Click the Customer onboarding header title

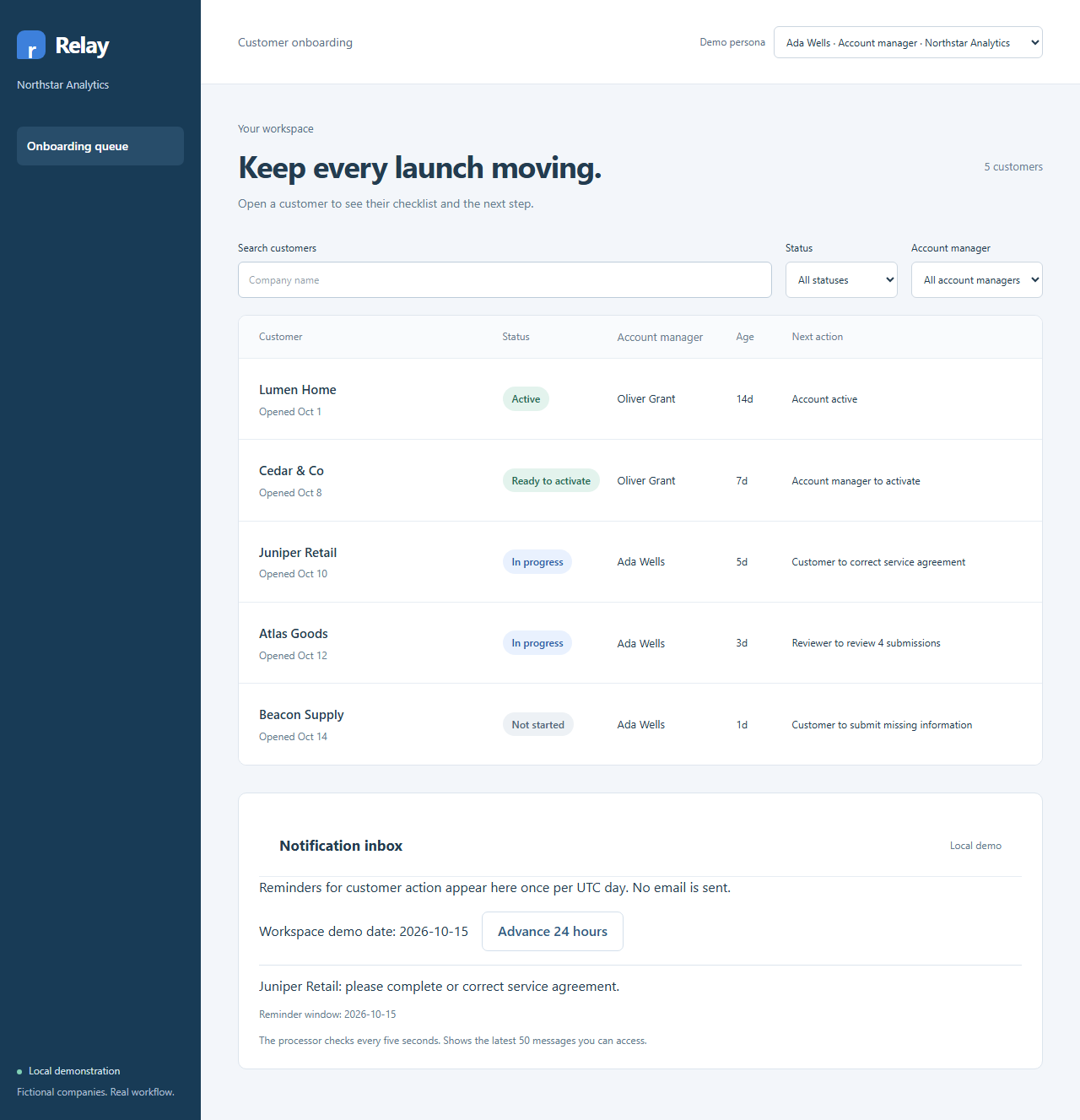(295, 42)
